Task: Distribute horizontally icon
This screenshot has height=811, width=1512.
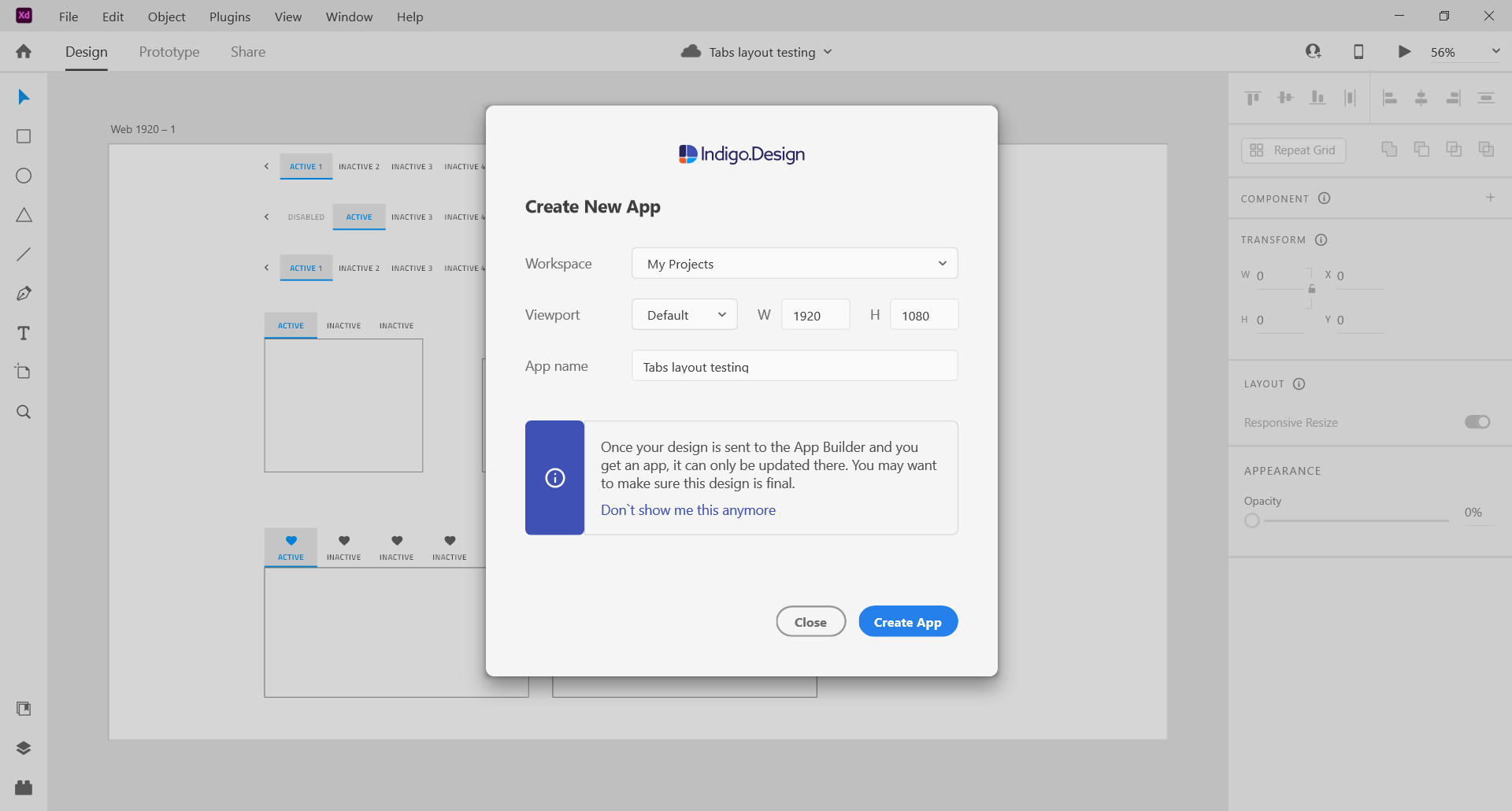Action: click(1350, 98)
